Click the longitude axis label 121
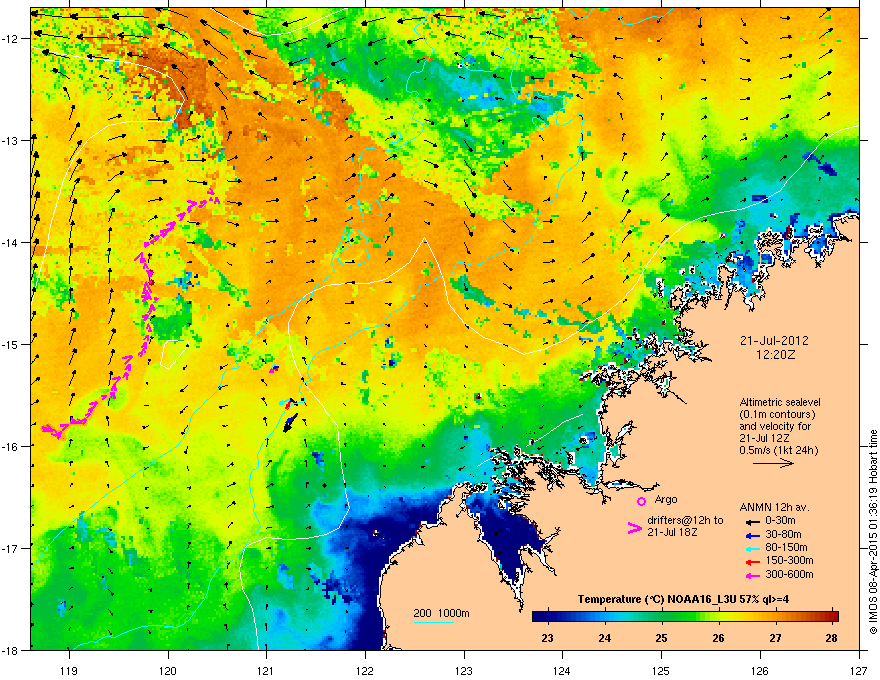This screenshot has height=680, width=880. tap(266, 670)
